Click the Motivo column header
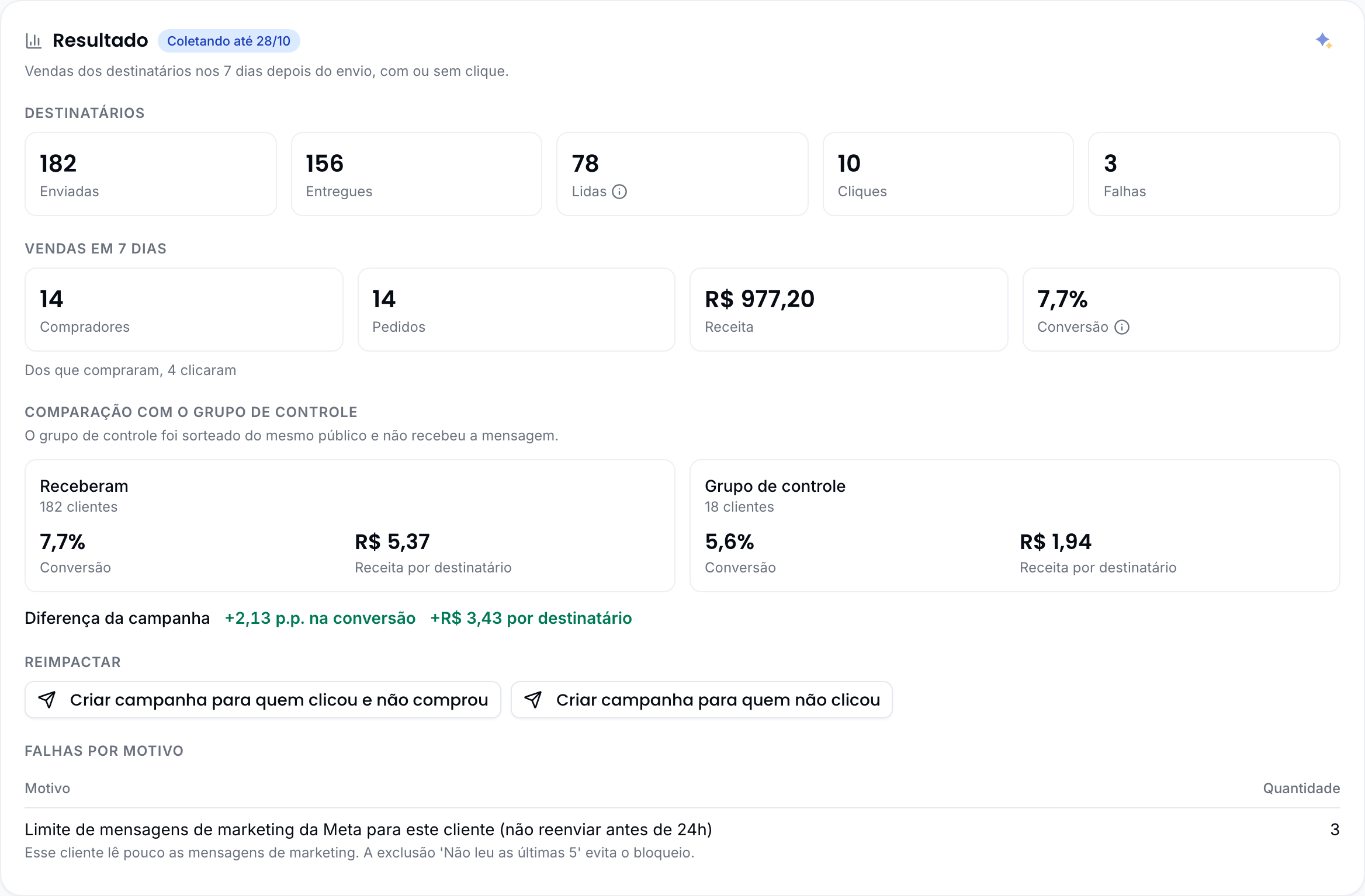The height and width of the screenshot is (896, 1365). (47, 789)
